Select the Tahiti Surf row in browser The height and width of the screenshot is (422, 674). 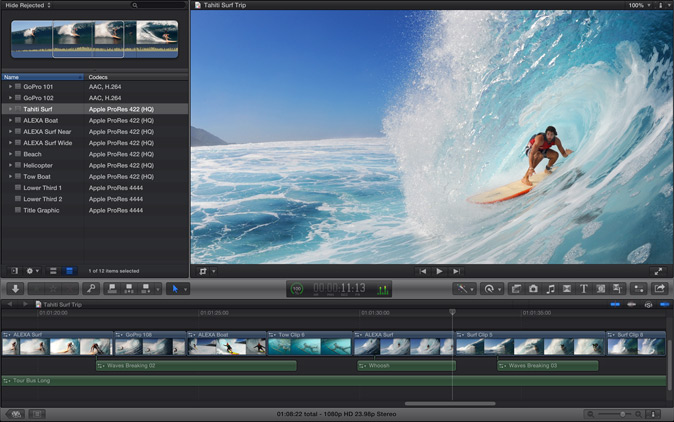(40, 109)
